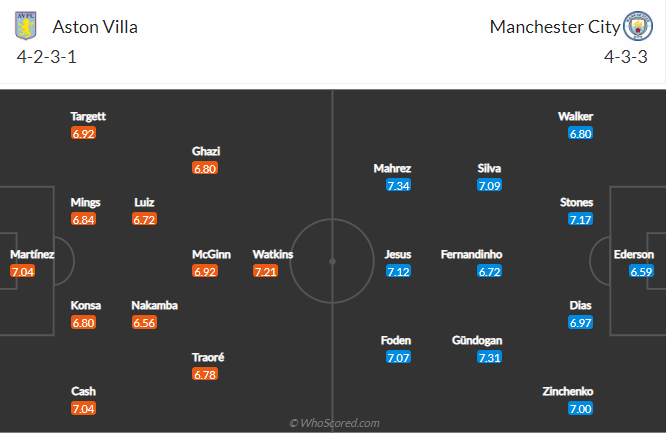The width and height of the screenshot is (666, 433).
Task: Select Nakamba's 6.56 rating badge
Action: coord(144,323)
